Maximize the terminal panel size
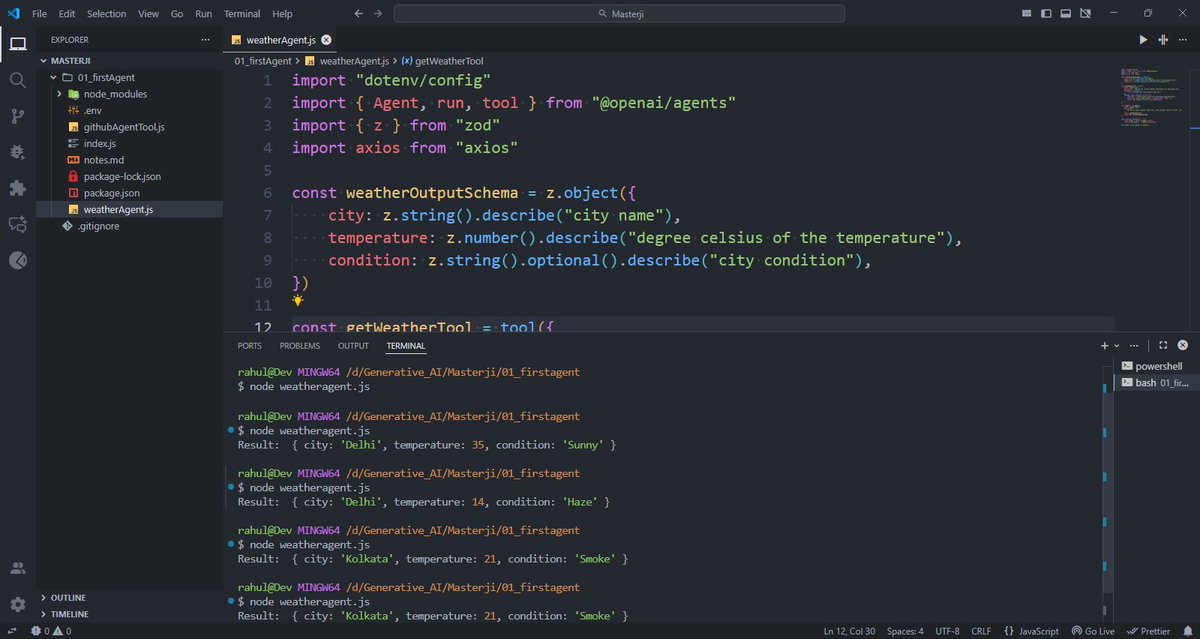The height and width of the screenshot is (639, 1200). (x=1162, y=346)
